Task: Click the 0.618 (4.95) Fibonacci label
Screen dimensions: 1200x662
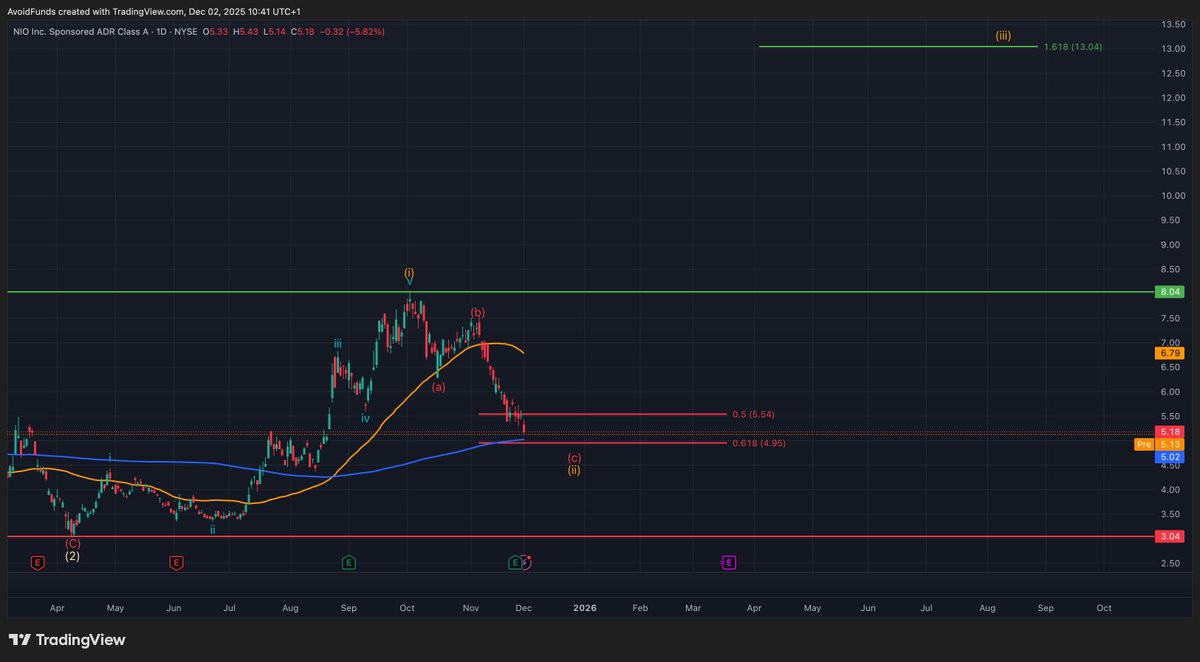Action: point(759,443)
